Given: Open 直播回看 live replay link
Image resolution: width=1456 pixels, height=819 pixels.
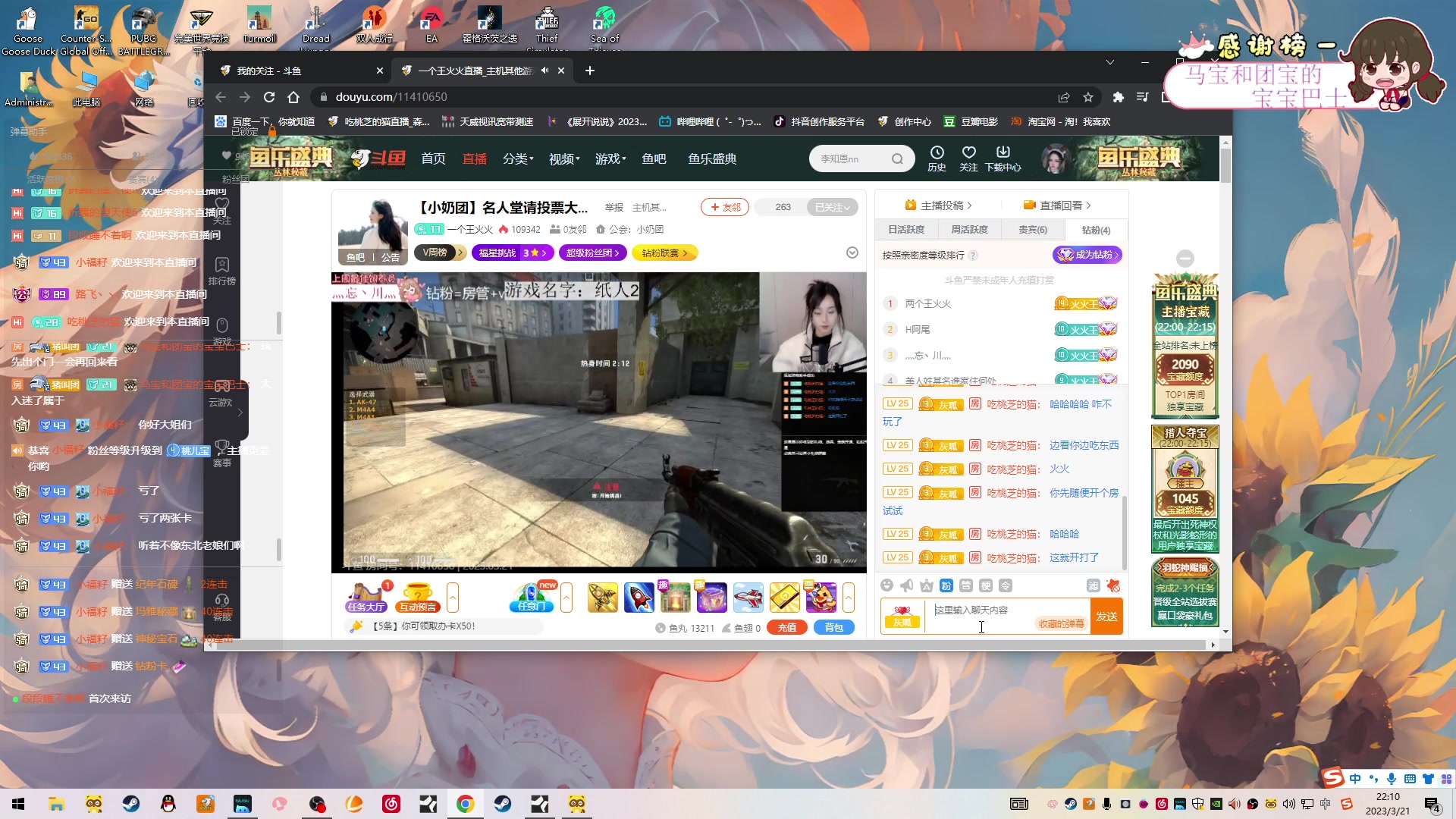Looking at the screenshot, I should point(1057,206).
